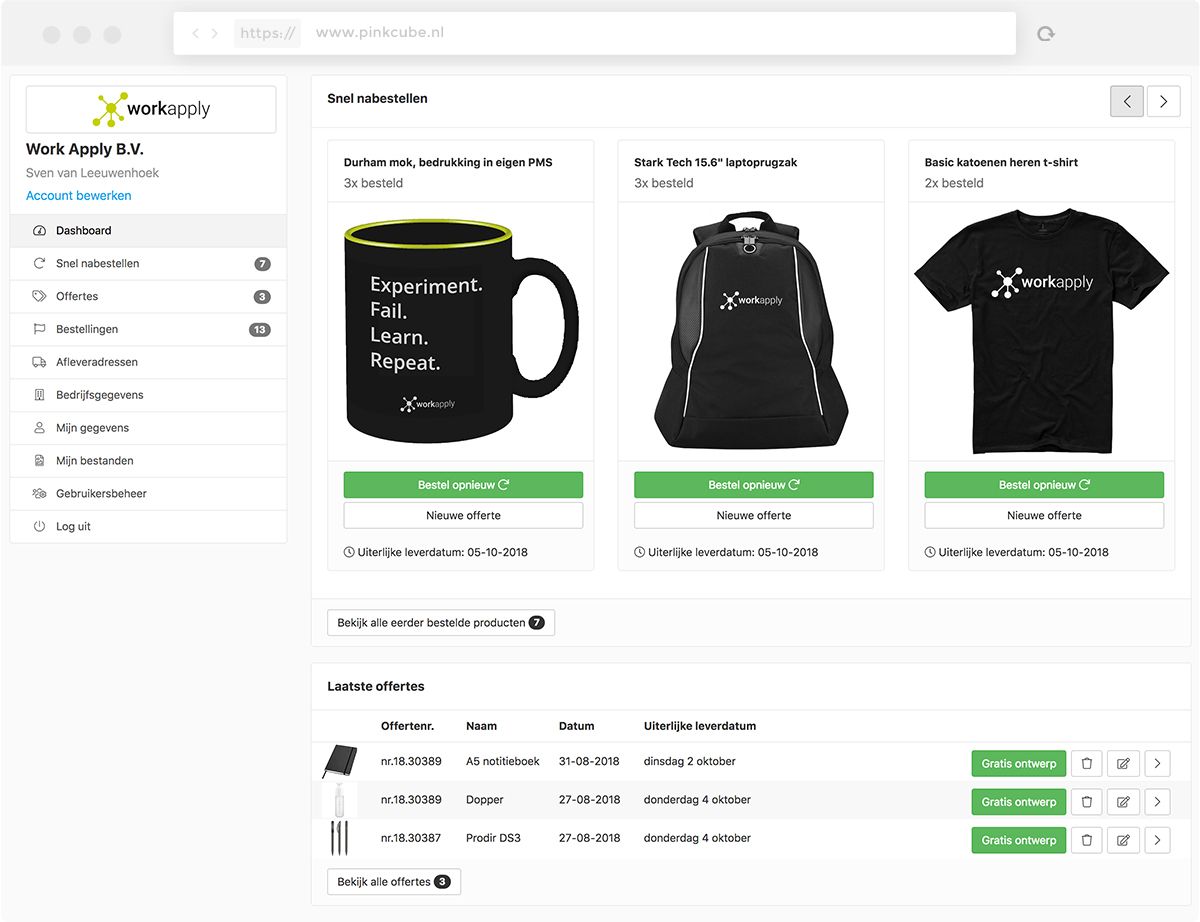This screenshot has height=922, width=1200.
Task: Click the right carousel arrow in Snel nabestellen
Action: point(1163,101)
